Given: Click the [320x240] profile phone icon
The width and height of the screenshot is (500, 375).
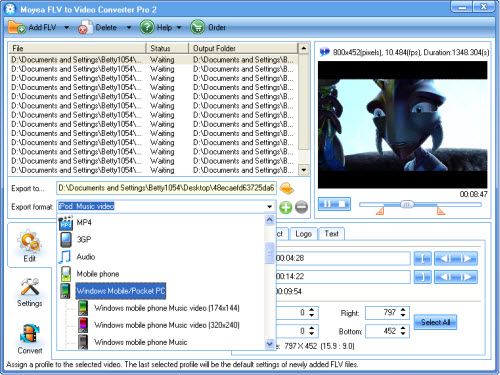Looking at the screenshot, I should pos(83,325).
